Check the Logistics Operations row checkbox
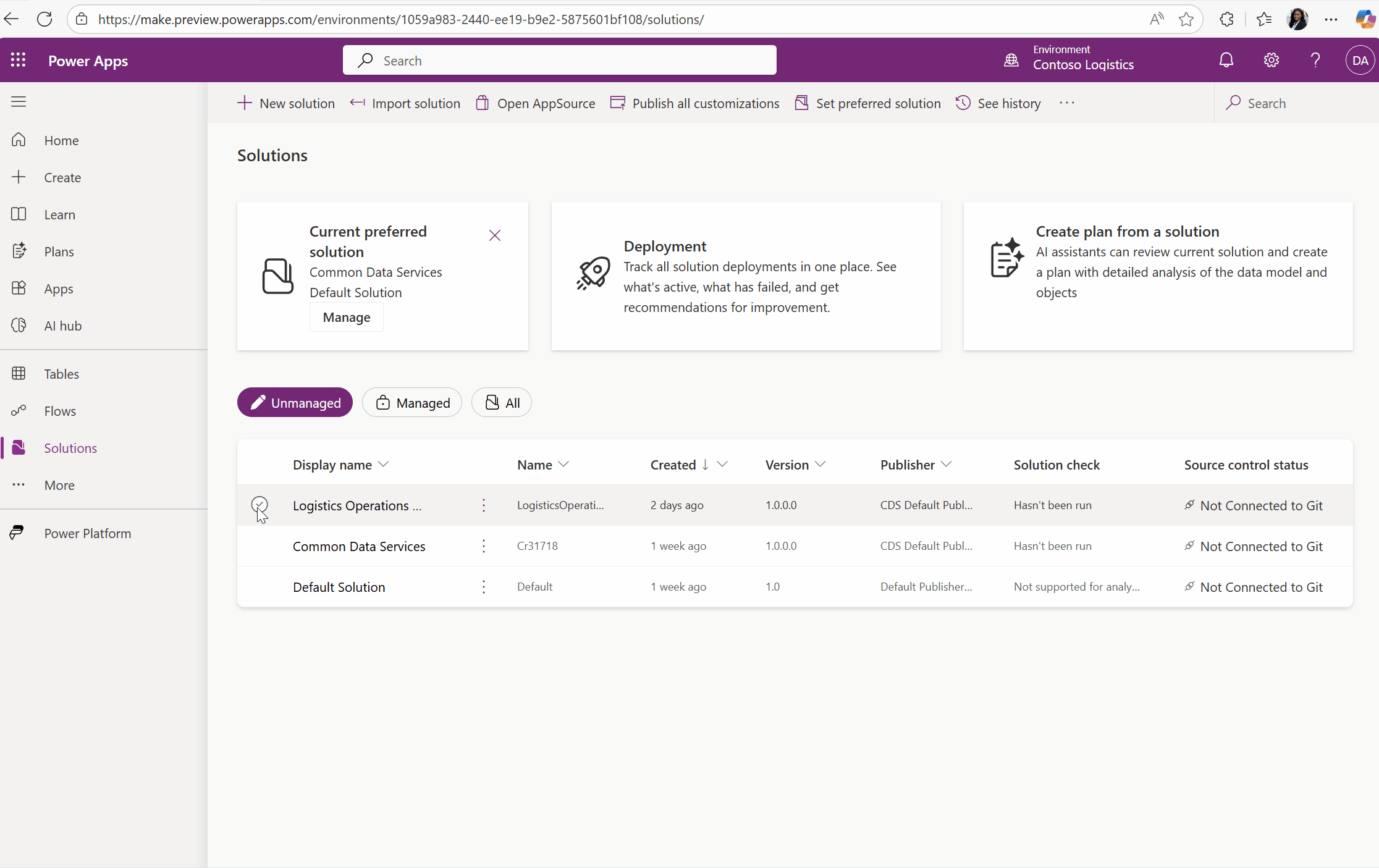Screen dimensions: 1379x868 click(x=259, y=505)
